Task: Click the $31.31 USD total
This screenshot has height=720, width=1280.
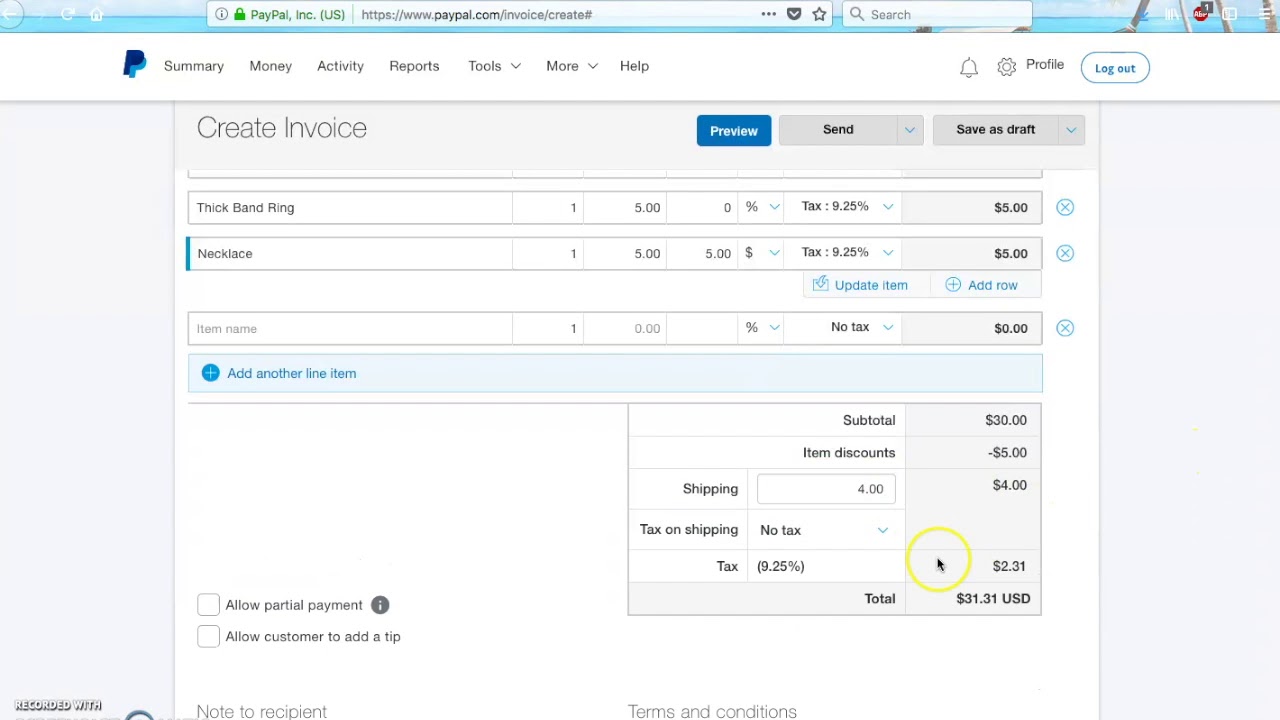Action: pos(993,598)
